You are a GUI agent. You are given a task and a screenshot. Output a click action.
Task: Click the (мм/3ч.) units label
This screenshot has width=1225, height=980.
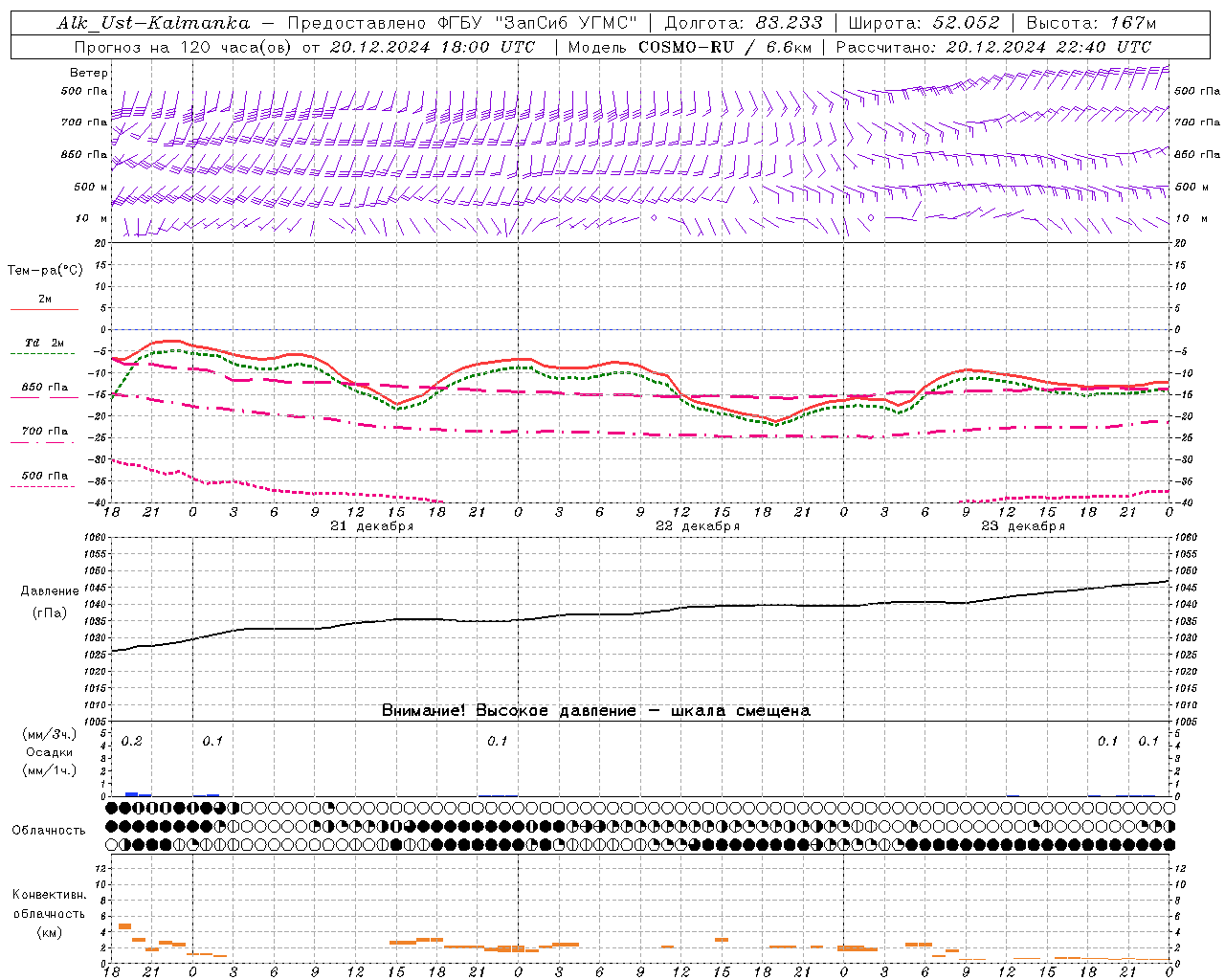(49, 734)
